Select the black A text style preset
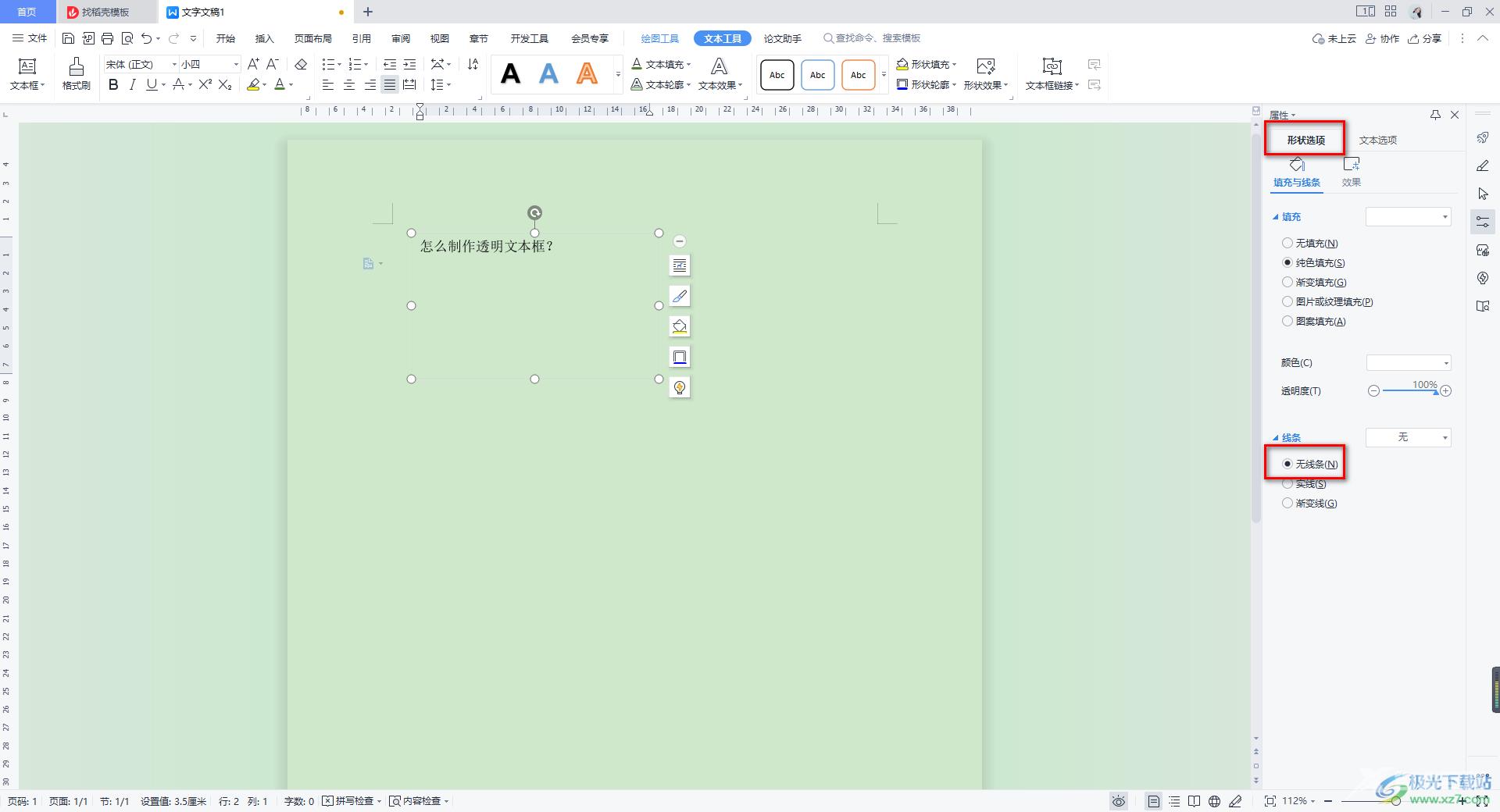 click(x=510, y=74)
